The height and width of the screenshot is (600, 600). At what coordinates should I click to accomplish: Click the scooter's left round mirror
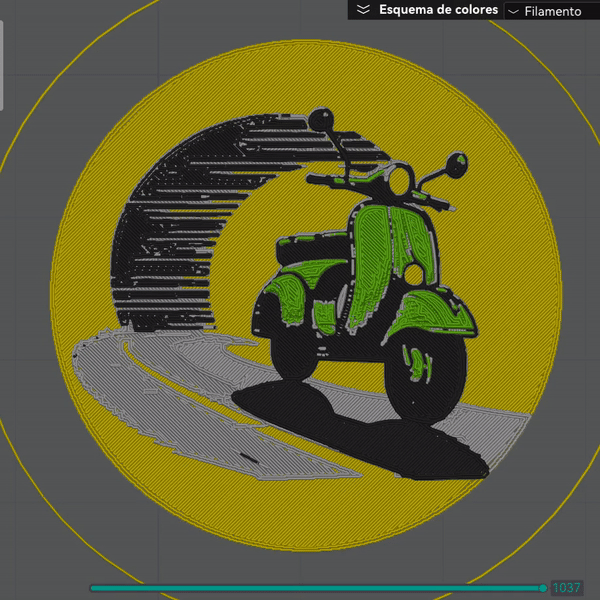click(320, 119)
